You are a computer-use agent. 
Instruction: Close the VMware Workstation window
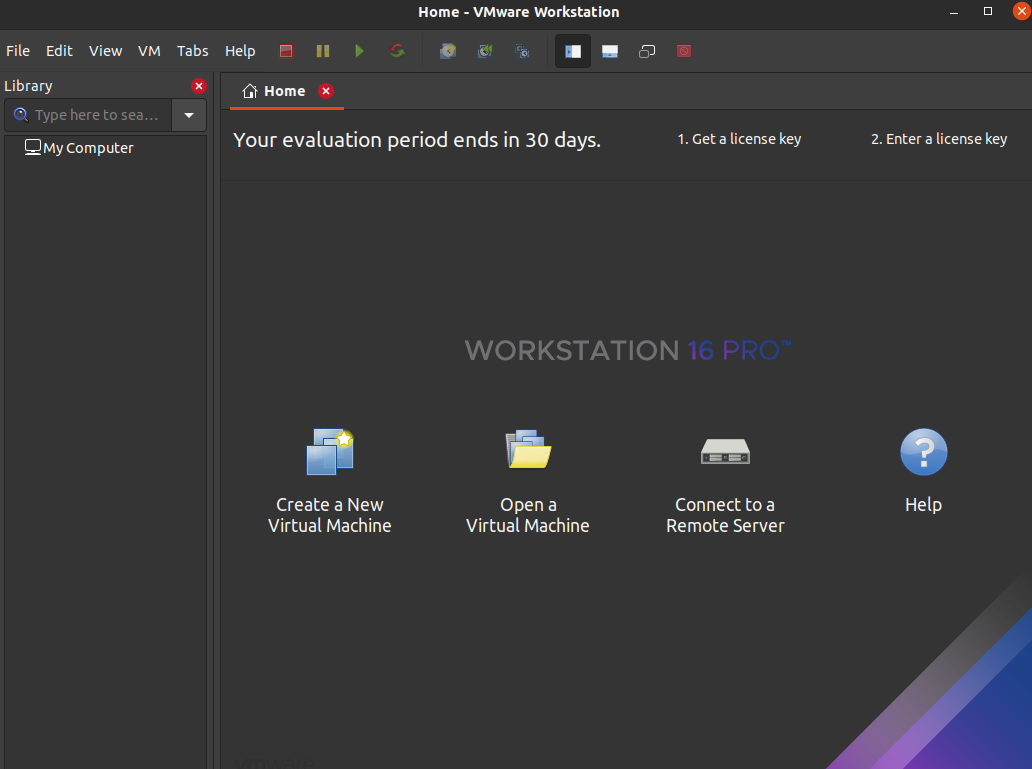pyautogui.click(x=1021, y=11)
